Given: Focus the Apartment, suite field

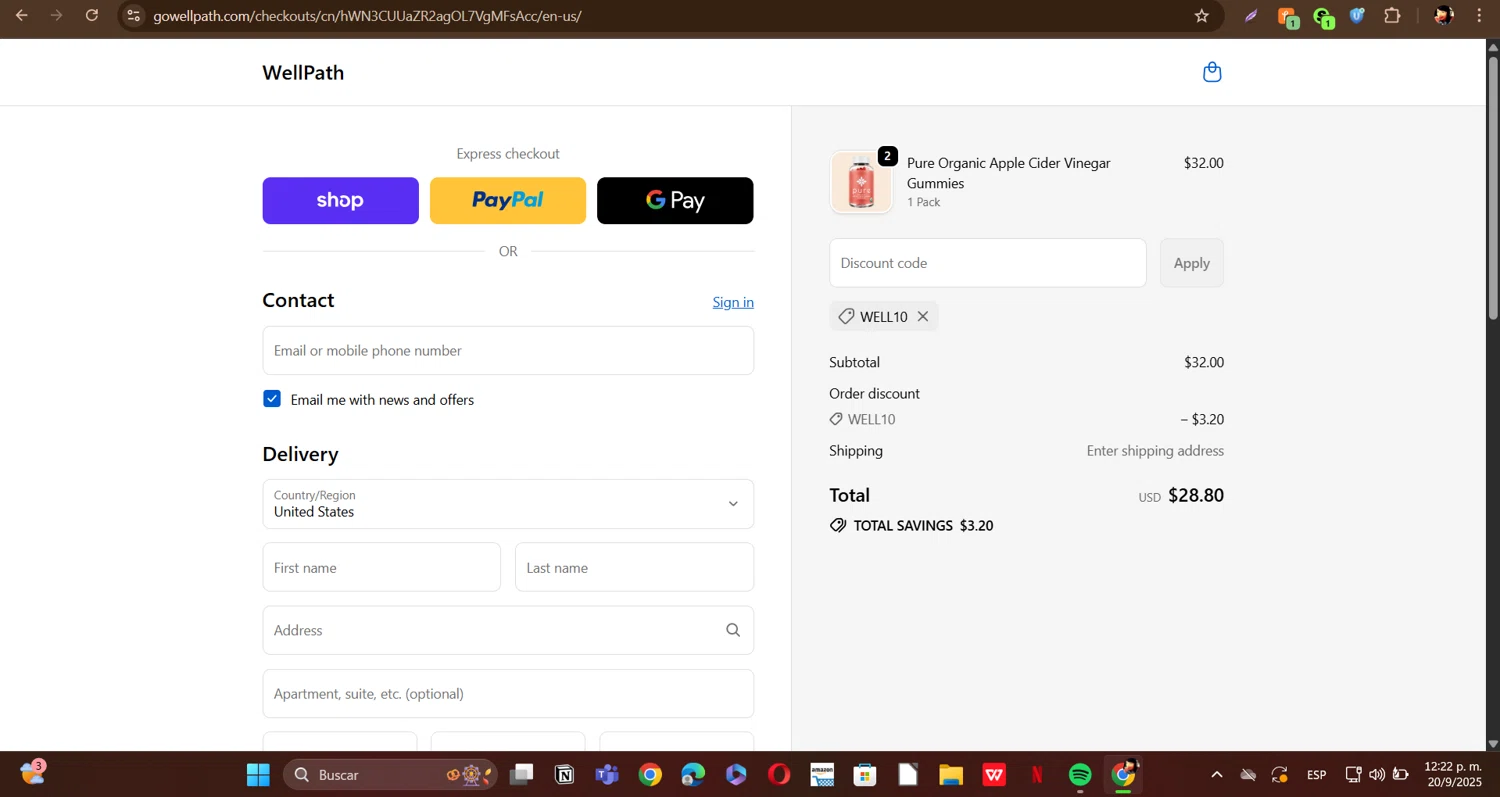Looking at the screenshot, I should coord(508,694).
